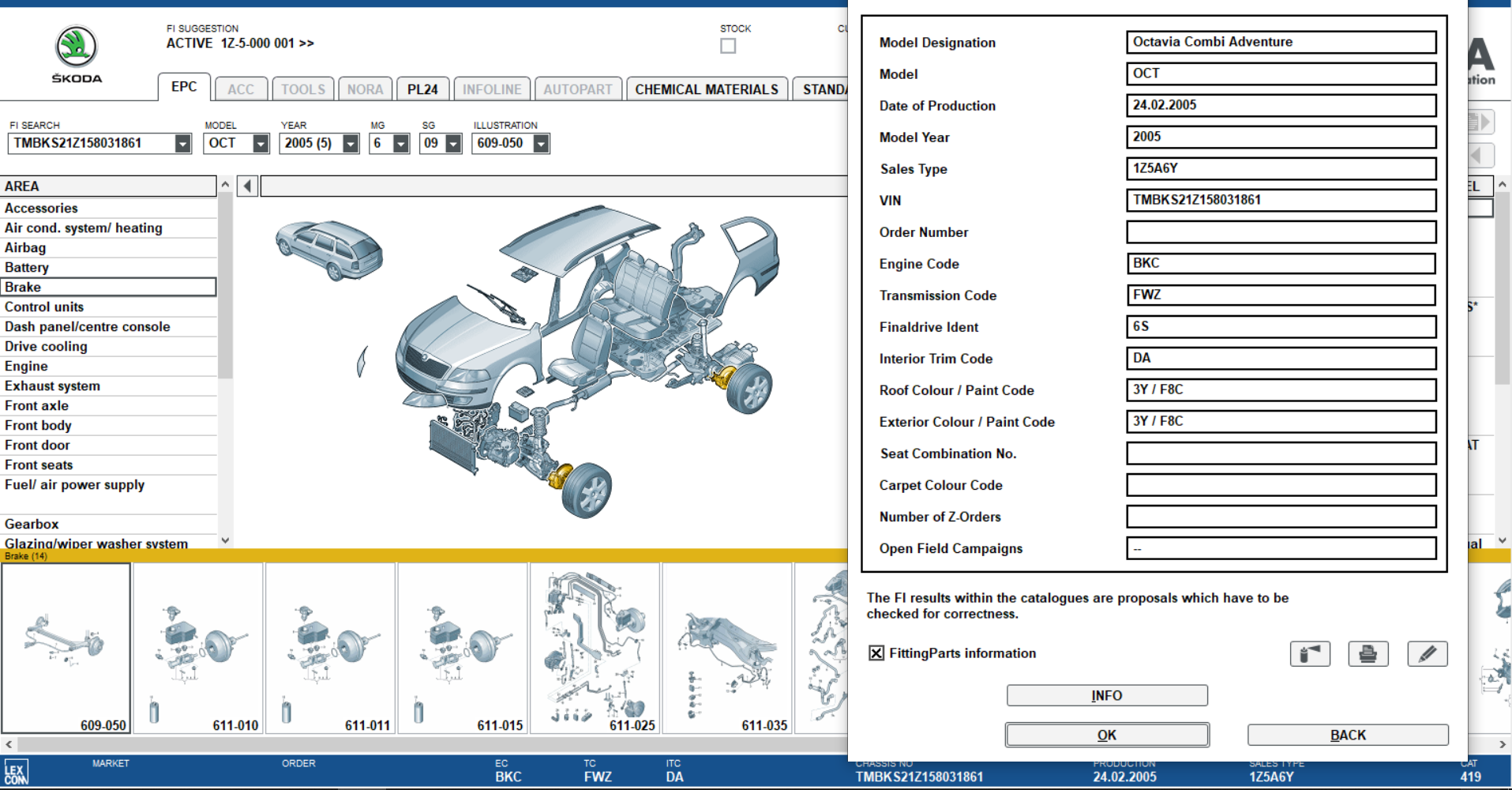Click the greyed document-forward button at right edge
1512x790 pixels.
(1481, 122)
